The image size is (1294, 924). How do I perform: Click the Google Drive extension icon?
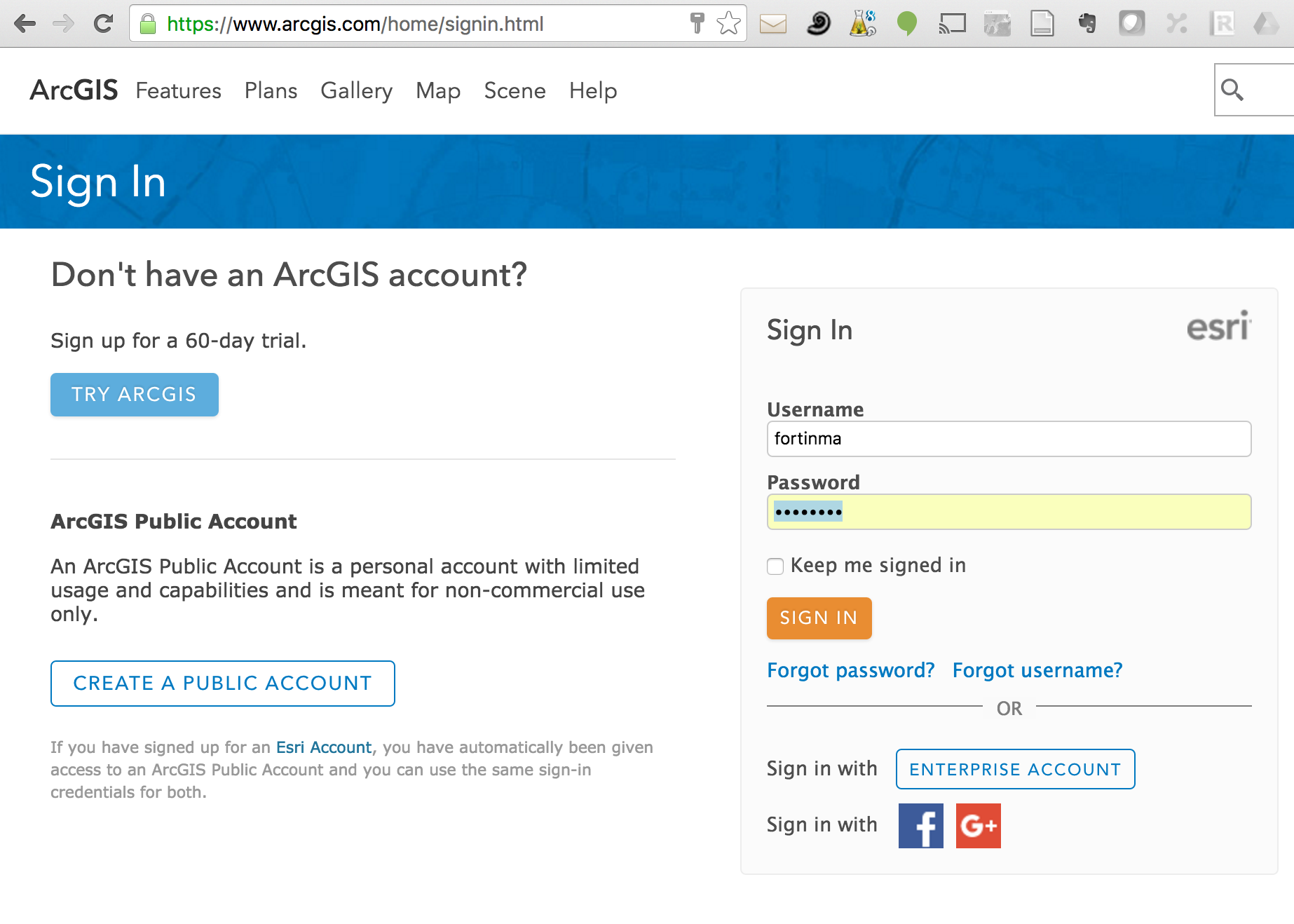pyautogui.click(x=1266, y=24)
